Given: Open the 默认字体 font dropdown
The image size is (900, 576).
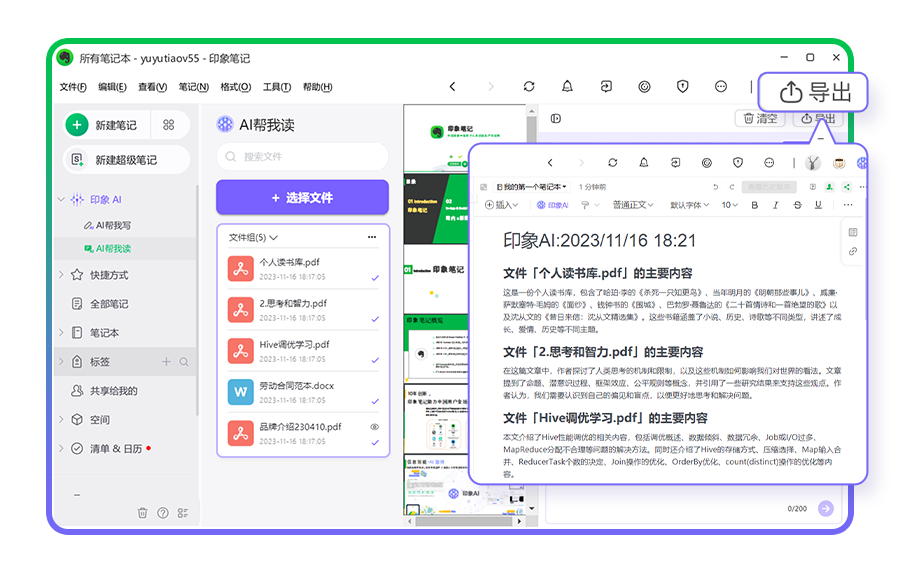Looking at the screenshot, I should (x=689, y=205).
